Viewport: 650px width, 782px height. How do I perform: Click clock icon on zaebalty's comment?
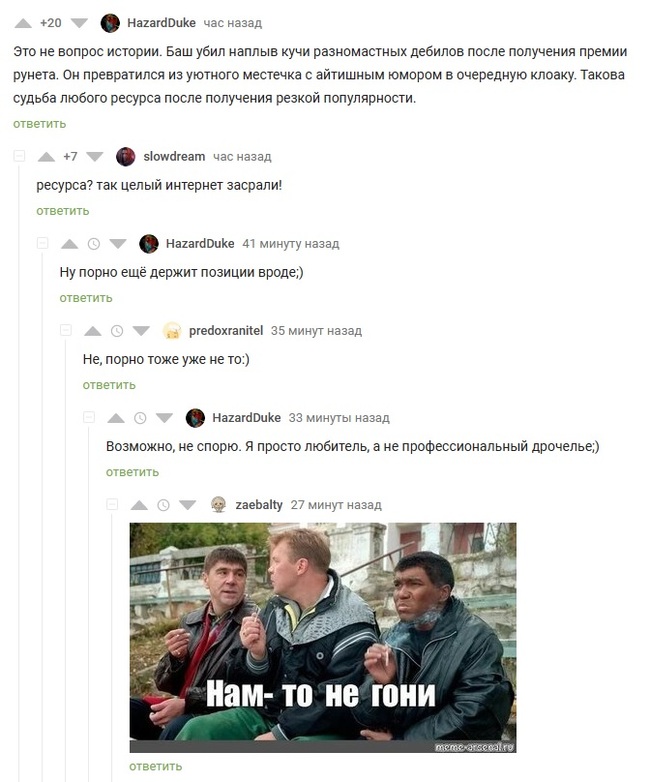pyautogui.click(x=163, y=505)
